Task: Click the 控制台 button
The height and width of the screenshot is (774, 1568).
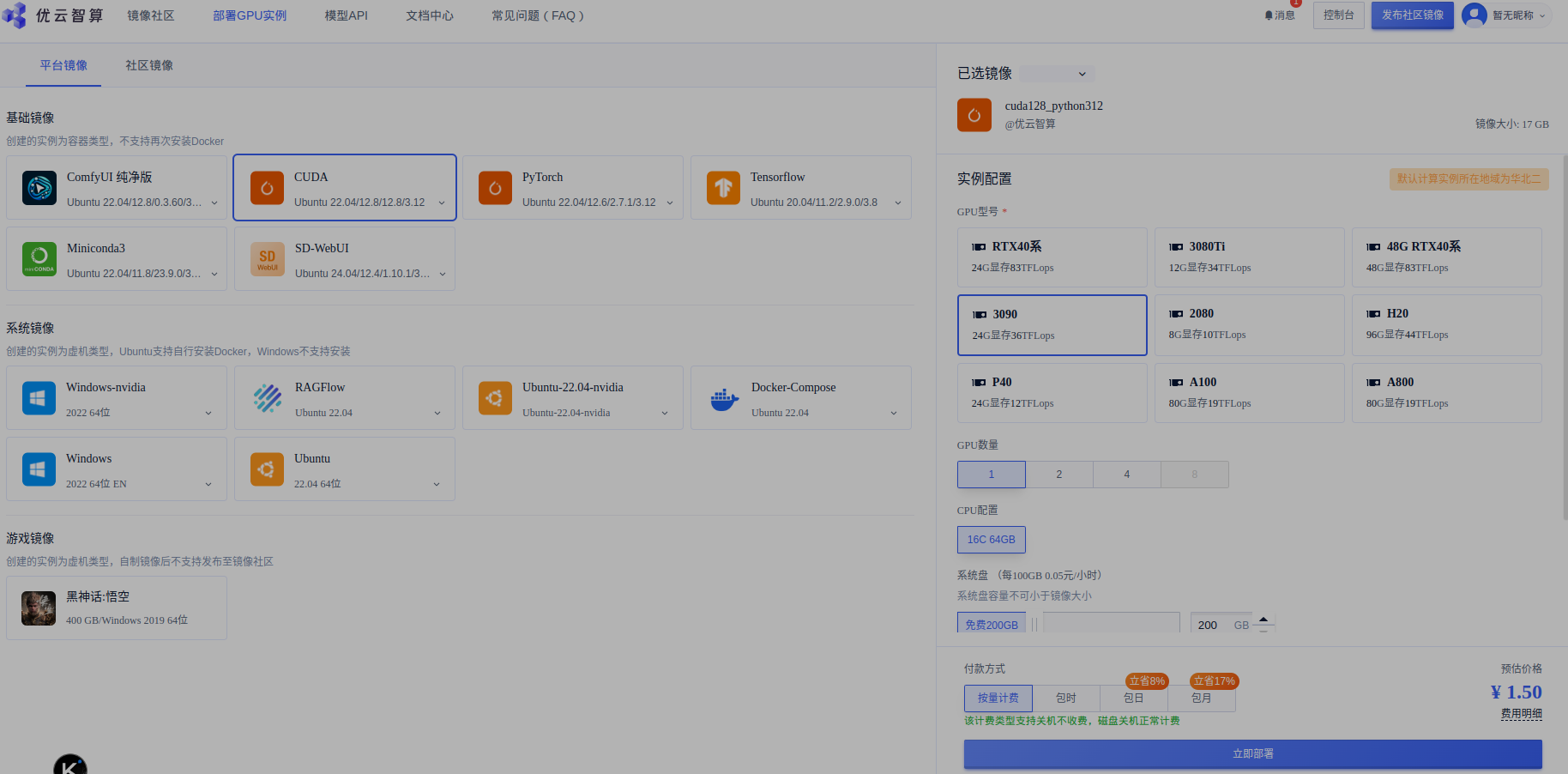Action: [x=1338, y=15]
